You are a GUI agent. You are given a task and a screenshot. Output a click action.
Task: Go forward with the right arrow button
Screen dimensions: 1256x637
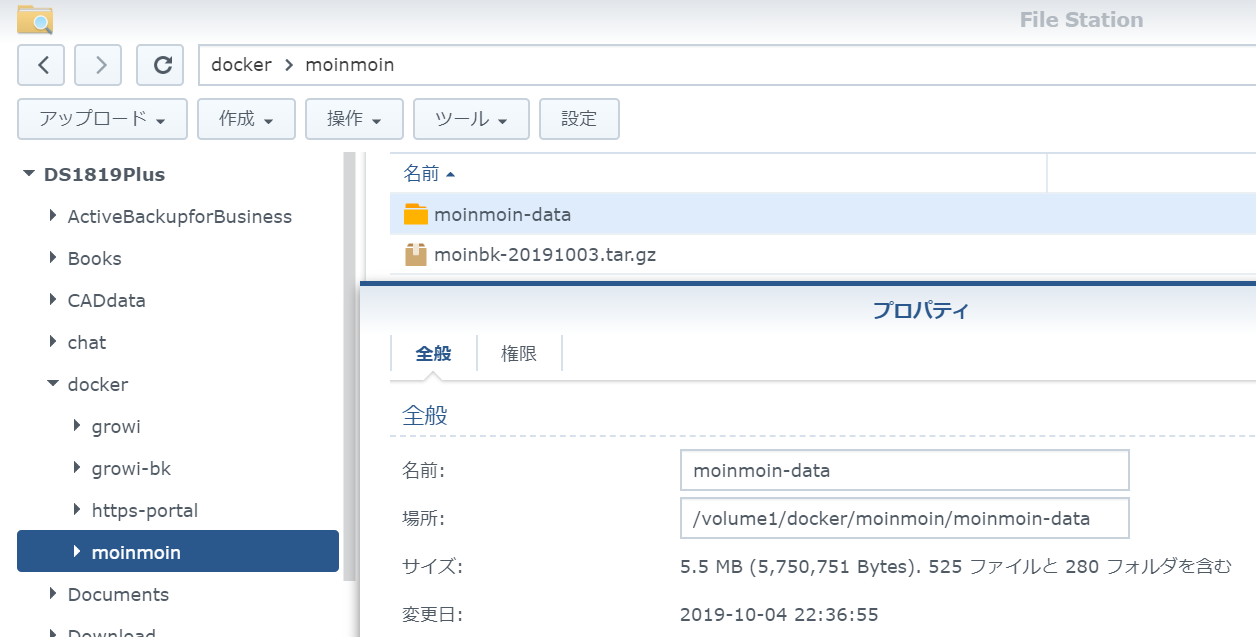[100, 66]
